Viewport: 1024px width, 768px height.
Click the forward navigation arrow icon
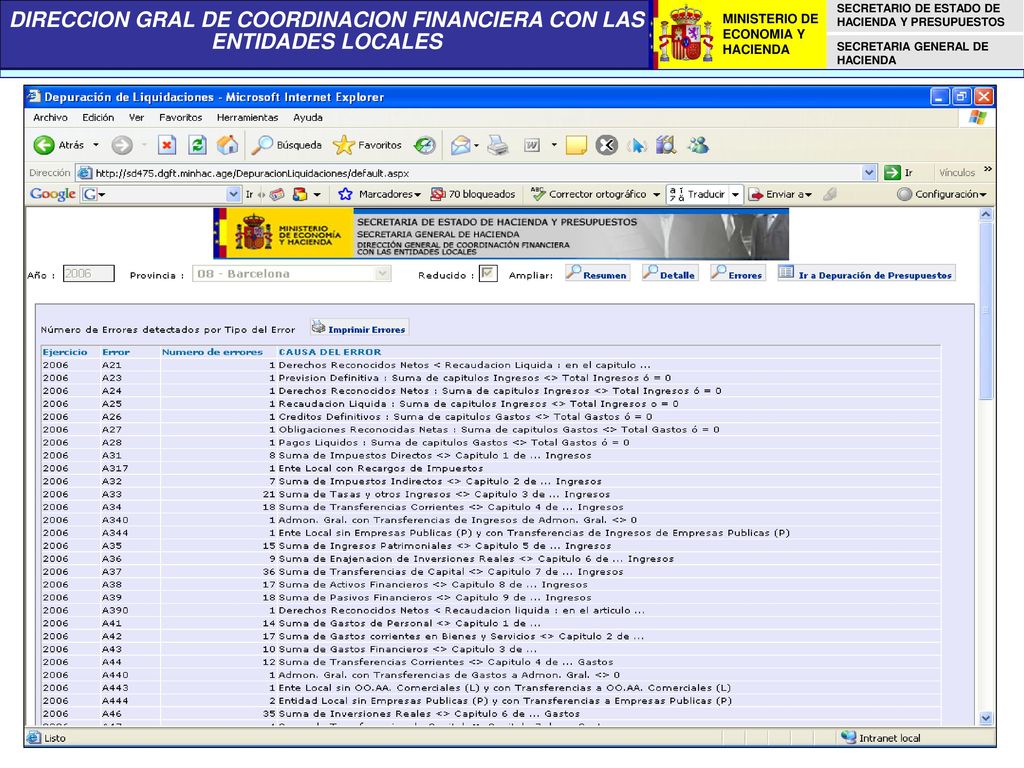coord(121,145)
